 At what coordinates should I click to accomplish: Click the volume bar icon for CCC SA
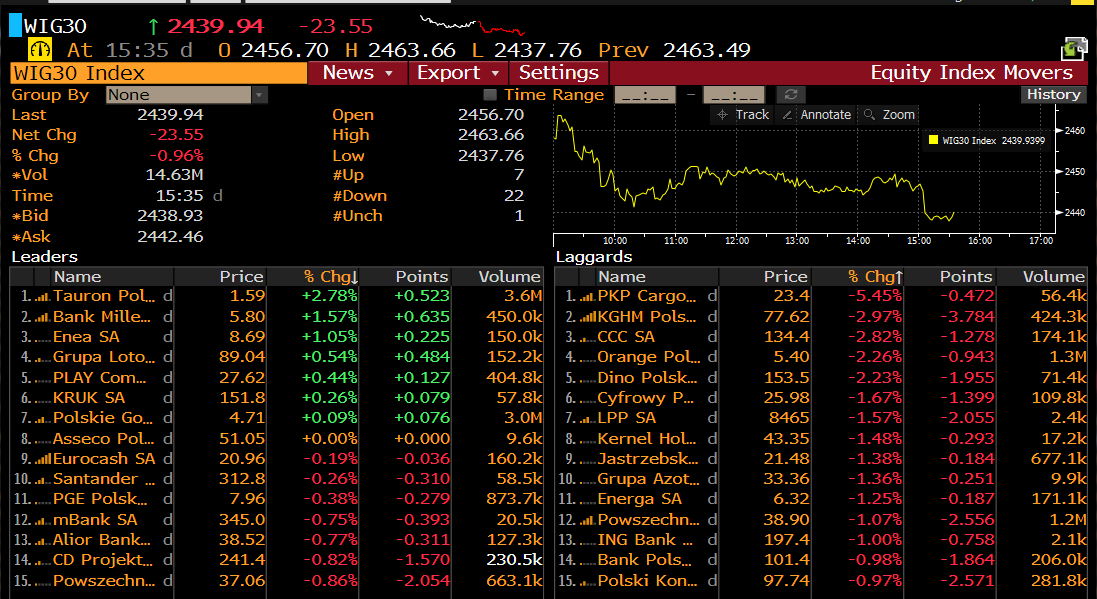point(587,337)
